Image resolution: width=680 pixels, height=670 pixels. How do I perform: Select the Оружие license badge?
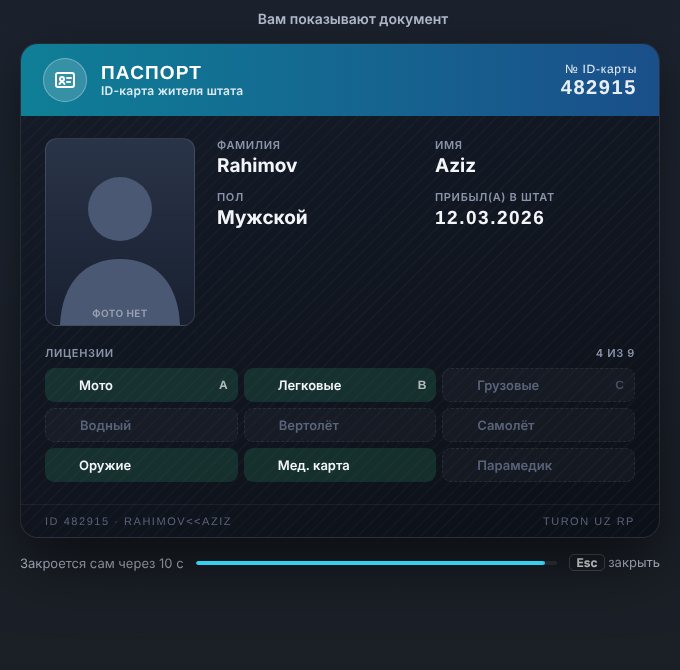141,465
